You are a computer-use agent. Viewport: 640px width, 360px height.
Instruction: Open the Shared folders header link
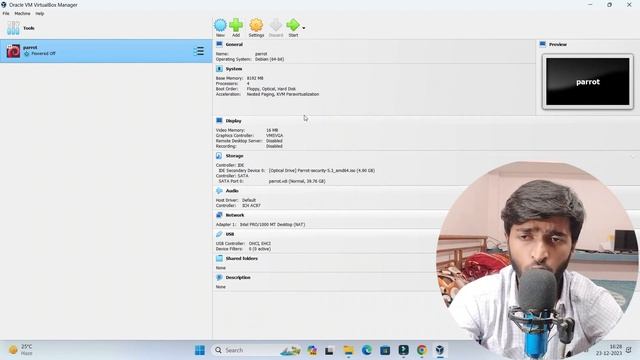pyautogui.click(x=242, y=258)
